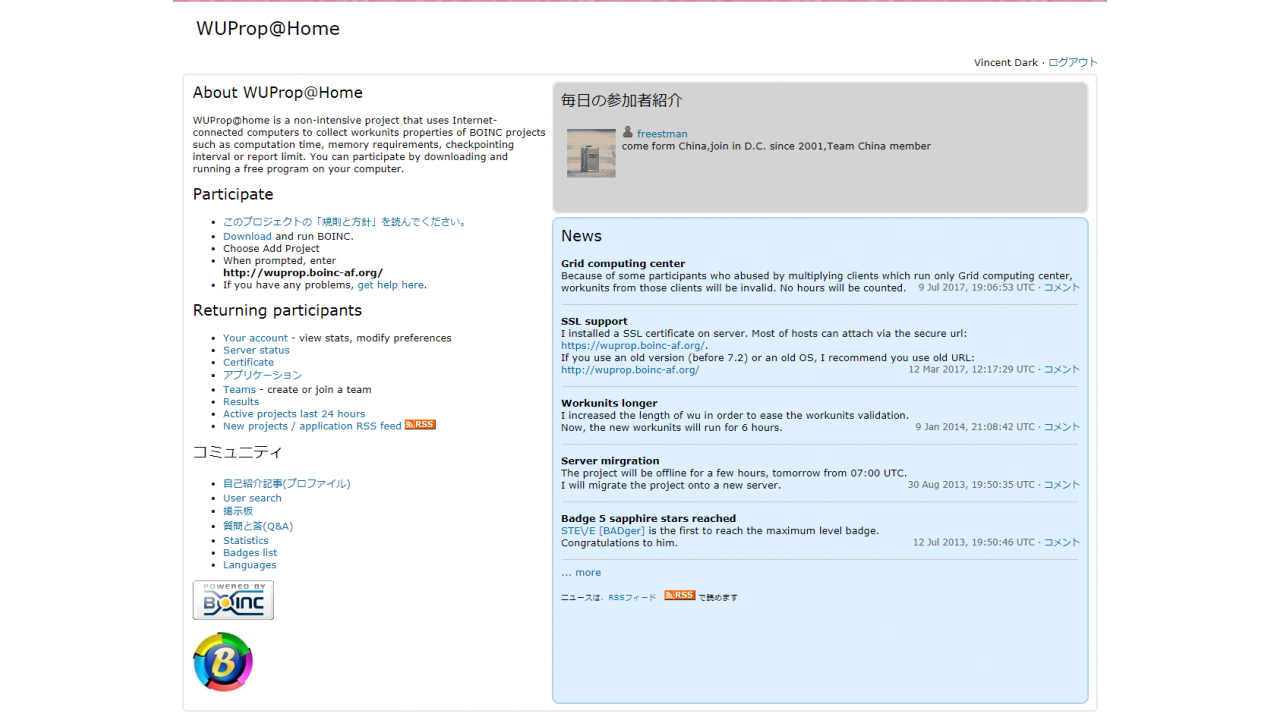
Task: Click the Participate heading
Action: (x=233, y=195)
